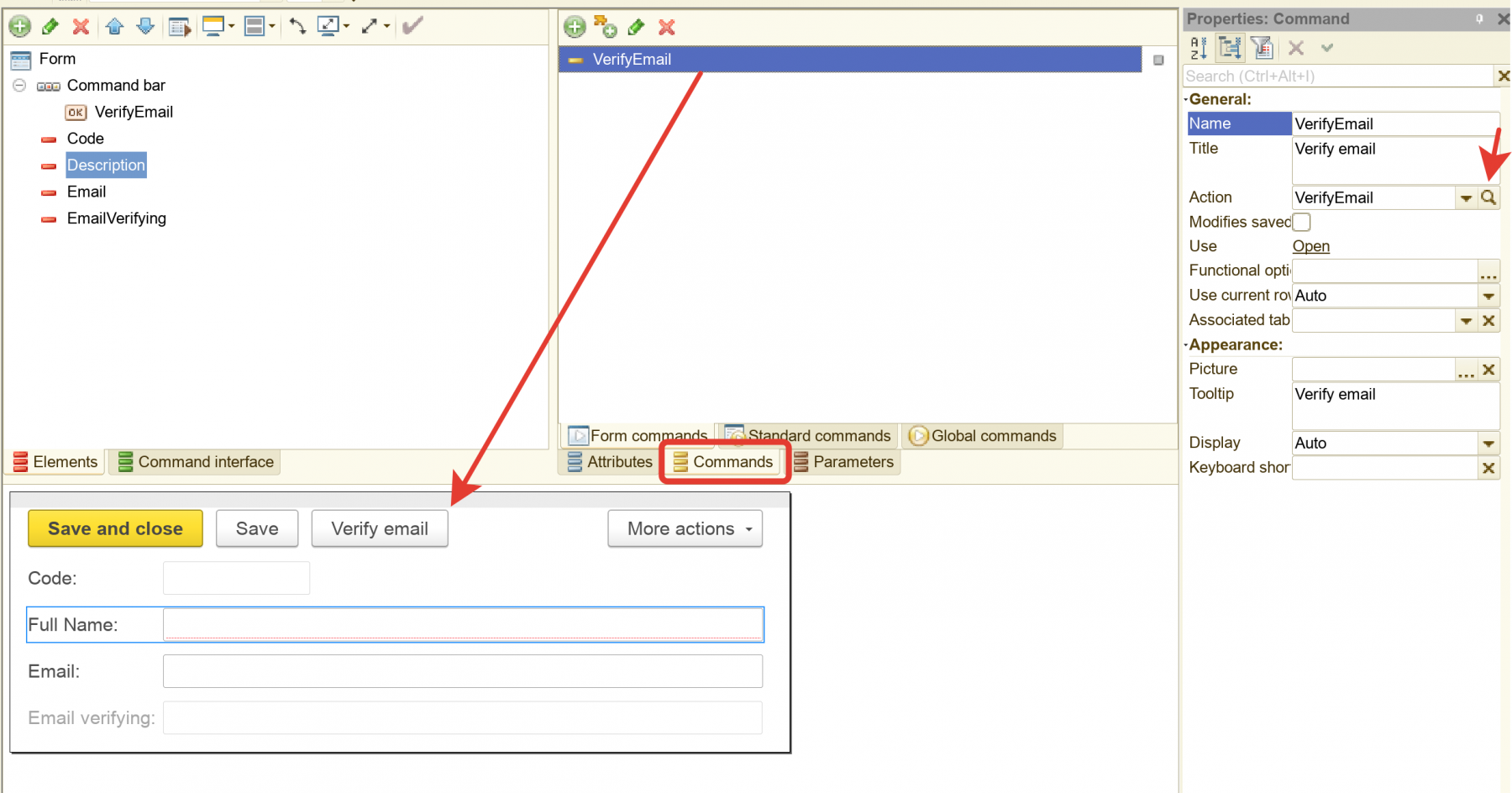The width and height of the screenshot is (1512, 793).
Task: Click the greyed check mark icon in the elements toolbar
Action: tap(412, 26)
